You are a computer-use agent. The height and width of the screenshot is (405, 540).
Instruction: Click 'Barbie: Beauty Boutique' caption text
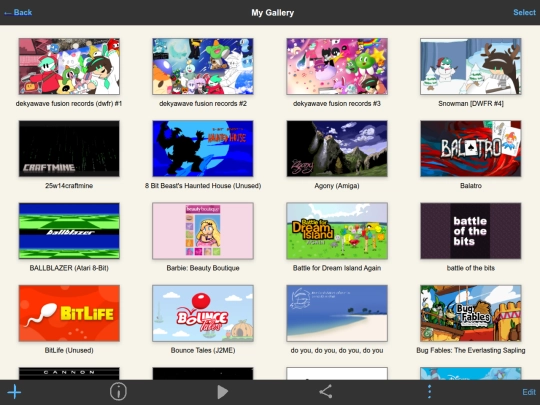click(203, 268)
